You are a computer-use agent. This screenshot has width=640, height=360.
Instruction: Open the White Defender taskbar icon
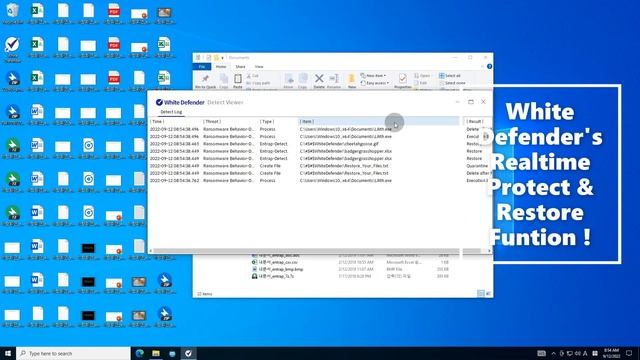click(x=188, y=353)
